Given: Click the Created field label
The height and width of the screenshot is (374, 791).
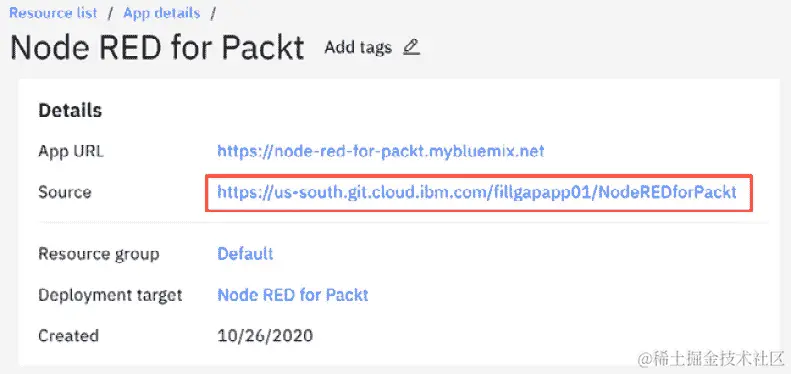Looking at the screenshot, I should (68, 336).
